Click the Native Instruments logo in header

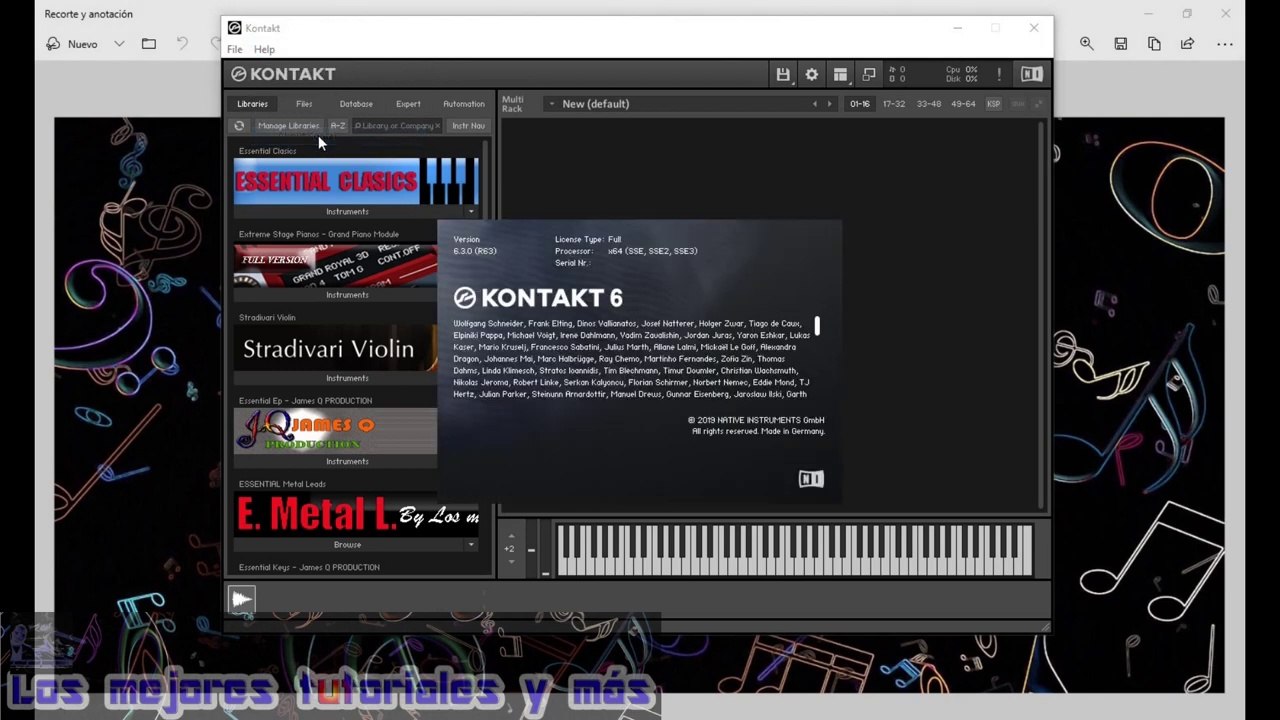point(1032,74)
